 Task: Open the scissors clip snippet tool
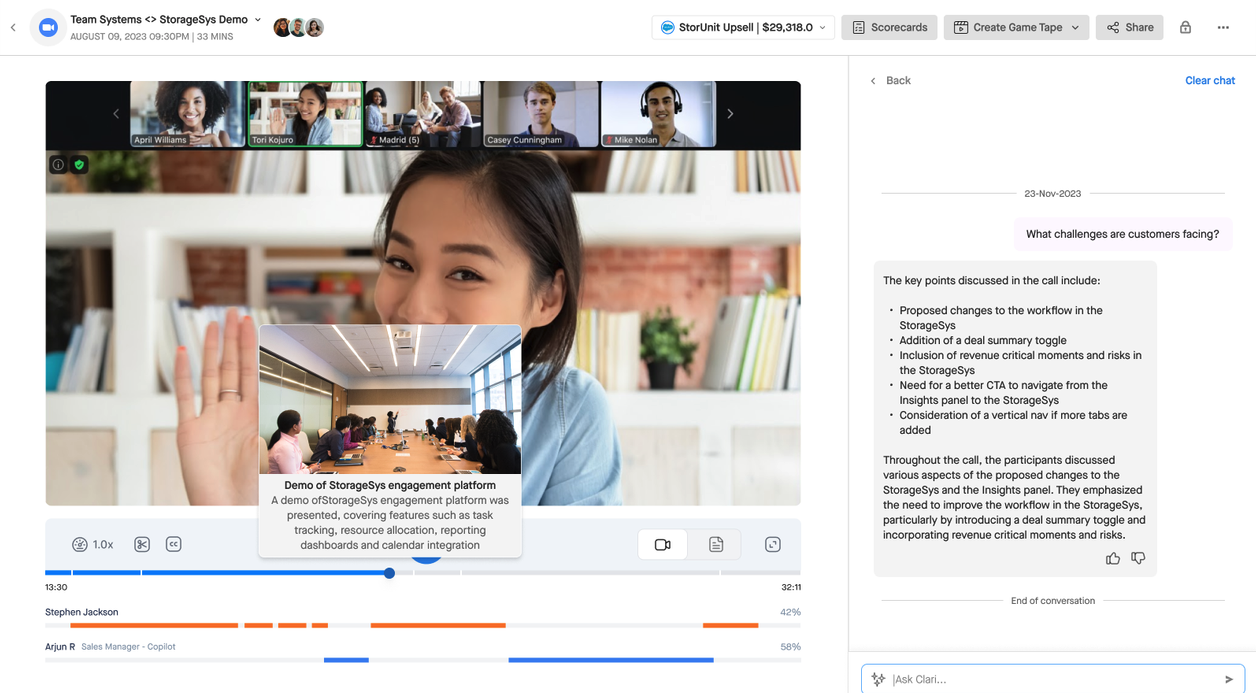(x=142, y=544)
